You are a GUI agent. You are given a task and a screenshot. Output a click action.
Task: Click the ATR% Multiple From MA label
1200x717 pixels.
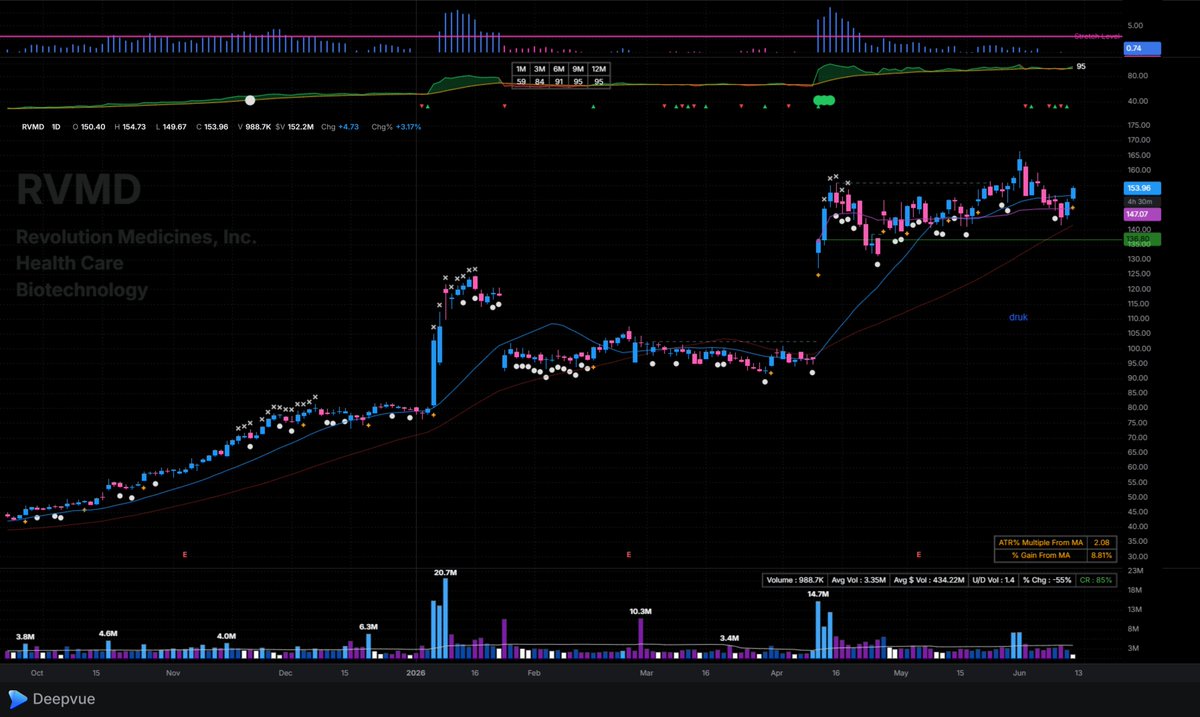(1041, 541)
